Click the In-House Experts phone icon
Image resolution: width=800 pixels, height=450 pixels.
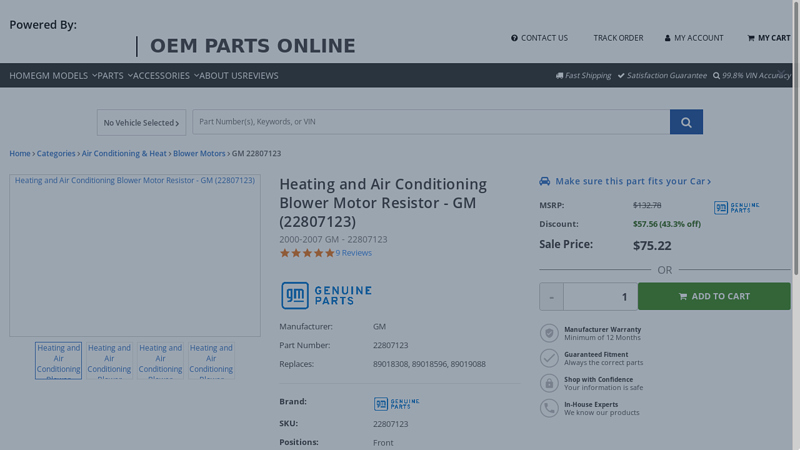tap(549, 408)
